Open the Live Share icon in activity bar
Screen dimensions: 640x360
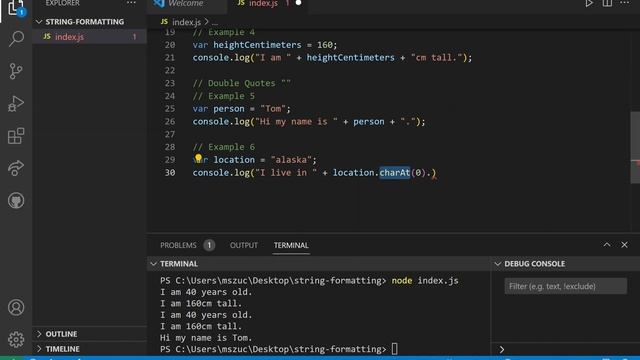[x=16, y=168]
